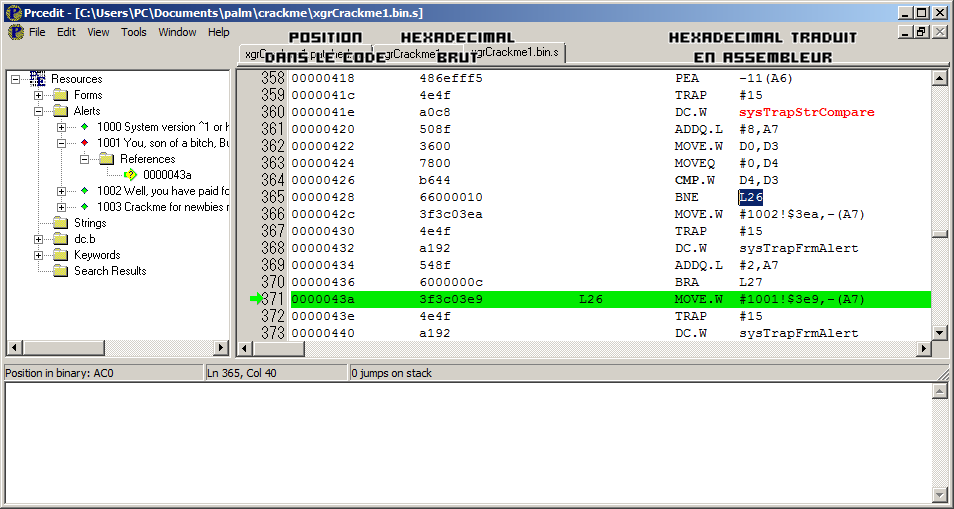Collapse alert 1001 node

coord(61,144)
